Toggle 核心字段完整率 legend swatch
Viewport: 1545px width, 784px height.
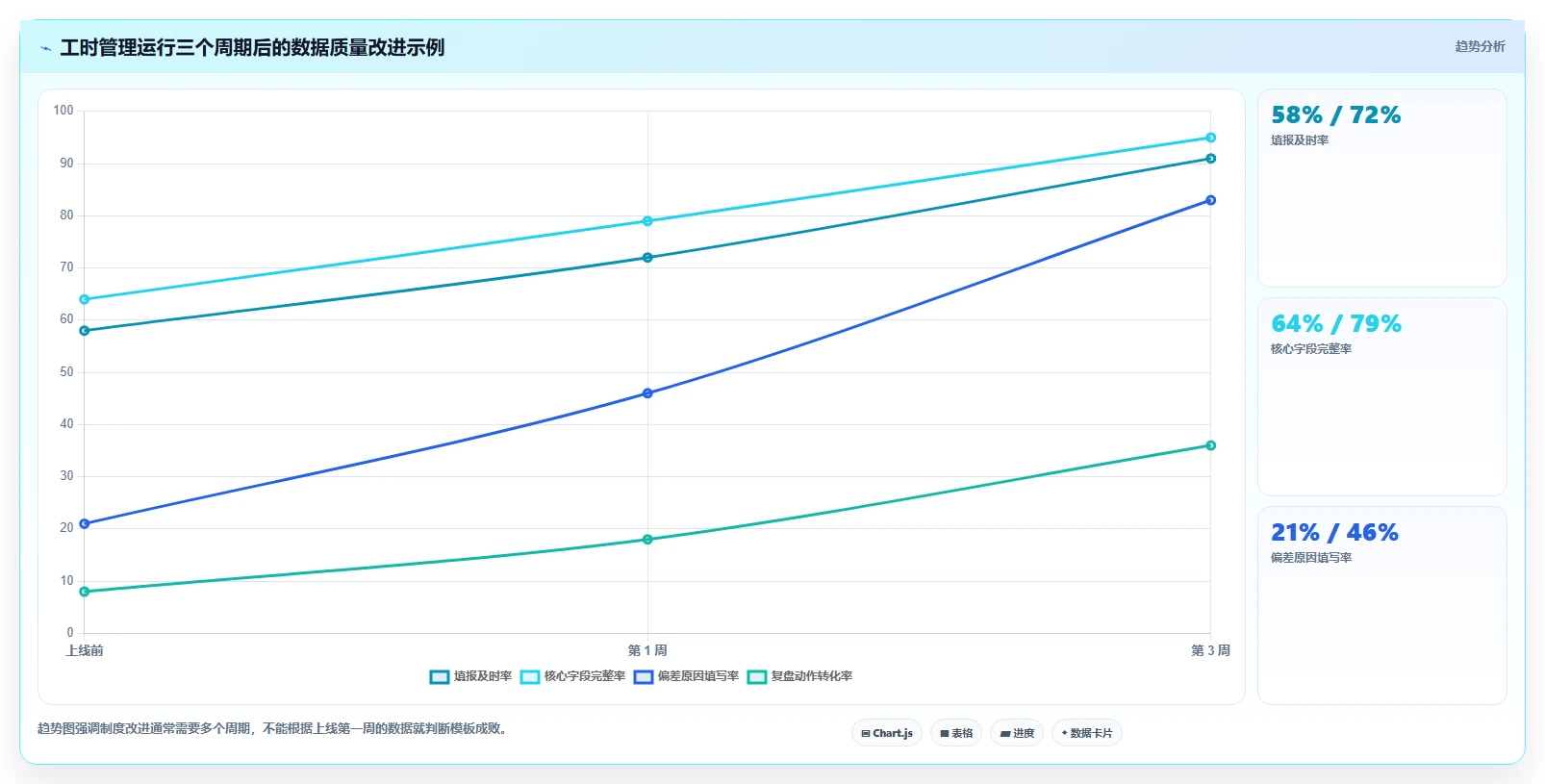[530, 677]
